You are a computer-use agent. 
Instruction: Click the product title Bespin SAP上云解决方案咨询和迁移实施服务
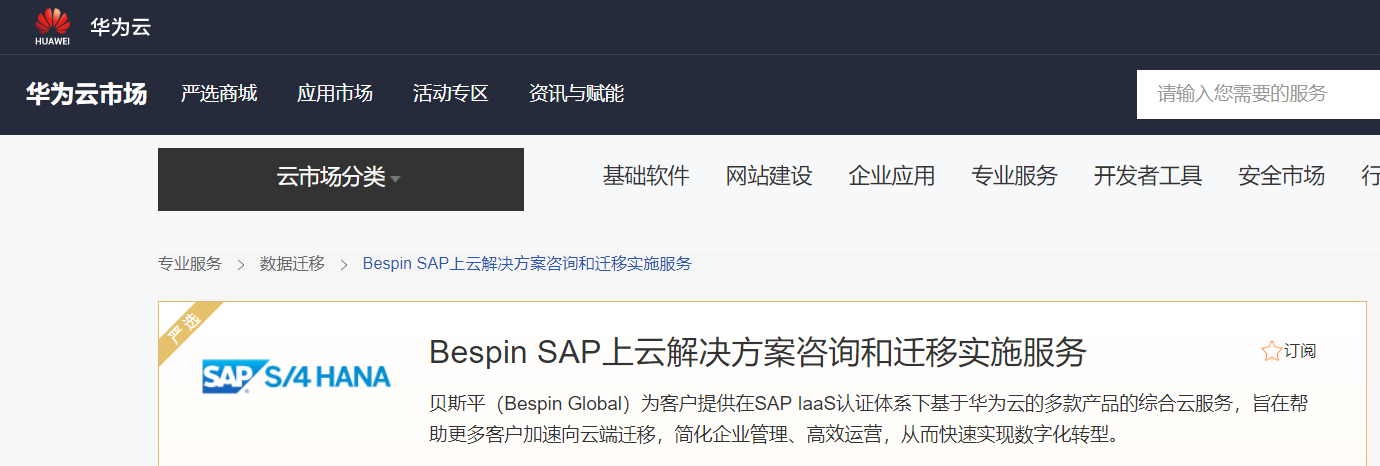[757, 352]
